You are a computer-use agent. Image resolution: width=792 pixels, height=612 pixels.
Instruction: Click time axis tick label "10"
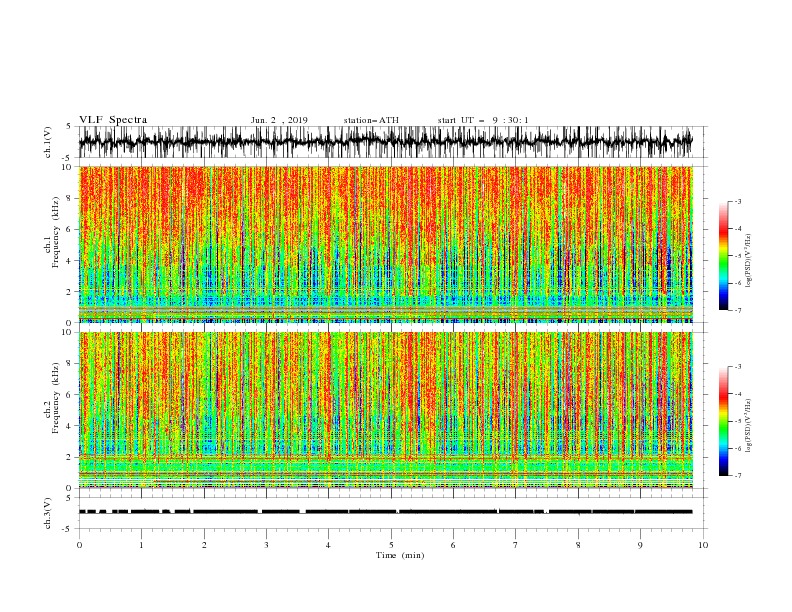tap(703, 545)
